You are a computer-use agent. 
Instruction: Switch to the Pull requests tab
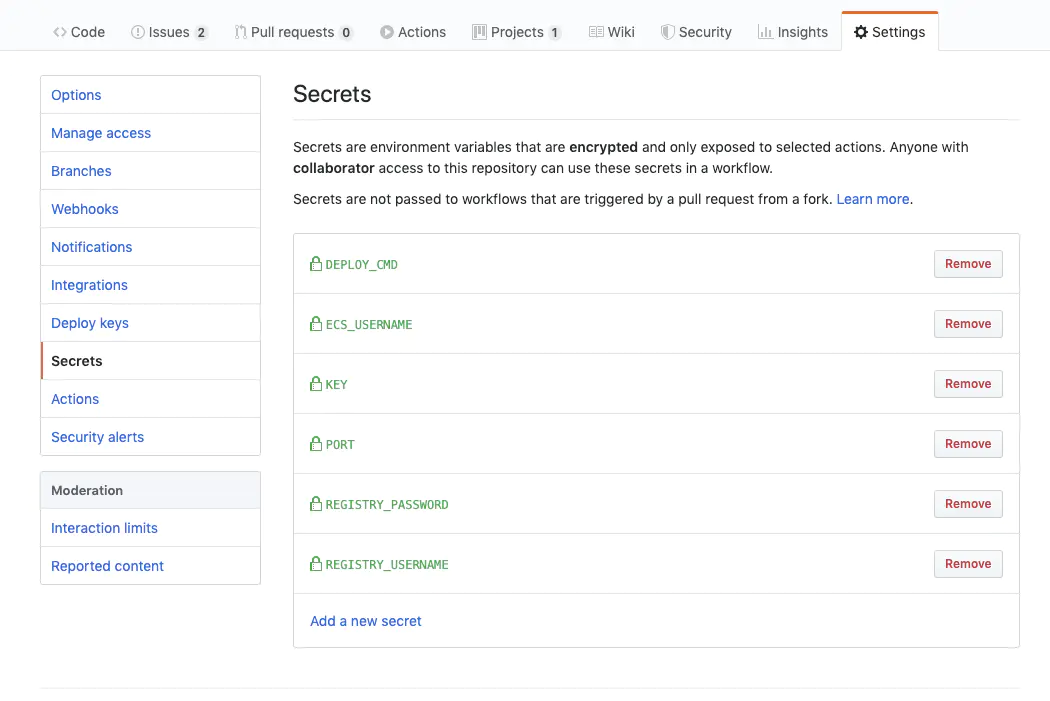292,32
